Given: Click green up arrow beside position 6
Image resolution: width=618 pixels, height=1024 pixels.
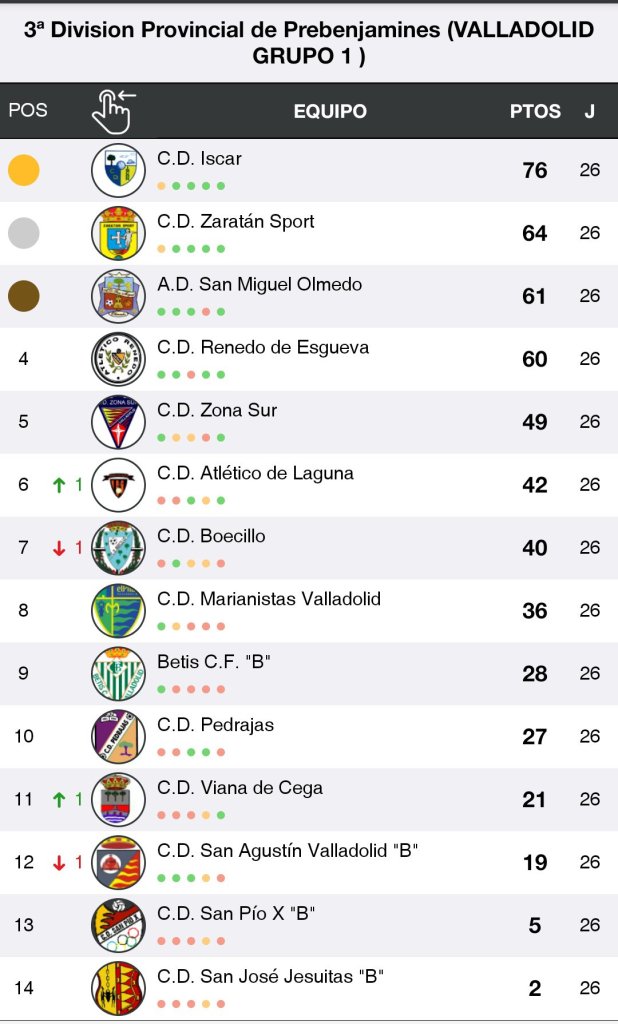Looking at the screenshot, I should click(x=59, y=485).
